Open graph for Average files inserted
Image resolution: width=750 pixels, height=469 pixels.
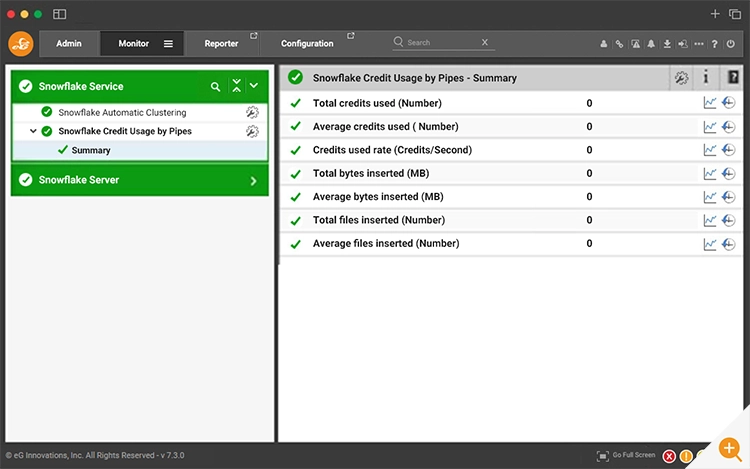(x=710, y=244)
